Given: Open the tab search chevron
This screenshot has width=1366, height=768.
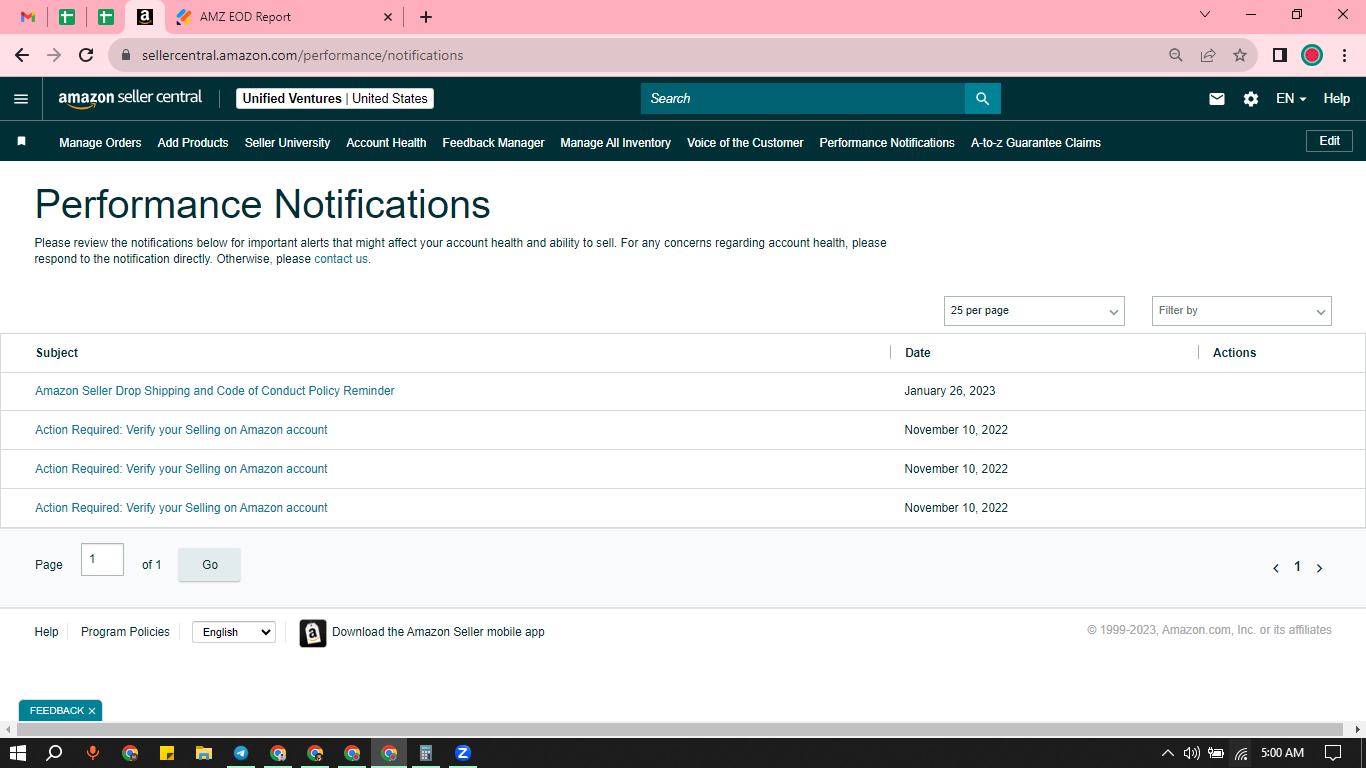Looking at the screenshot, I should pos(1205,15).
